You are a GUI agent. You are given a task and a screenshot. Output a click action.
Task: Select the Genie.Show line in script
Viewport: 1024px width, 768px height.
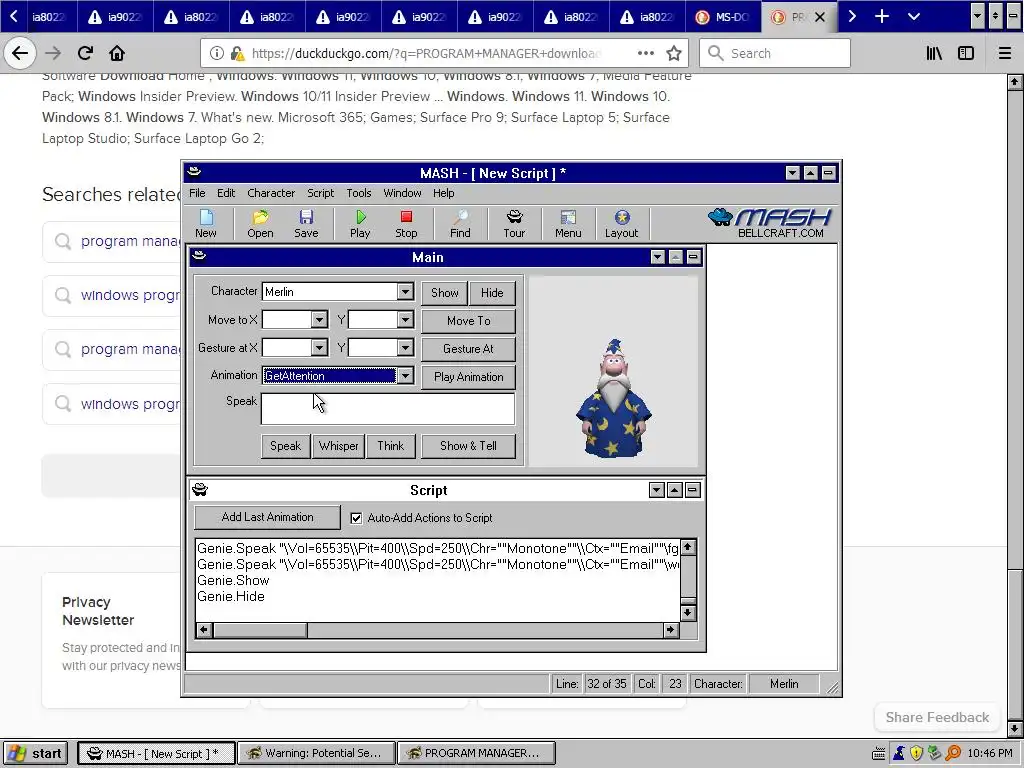[x=233, y=580]
